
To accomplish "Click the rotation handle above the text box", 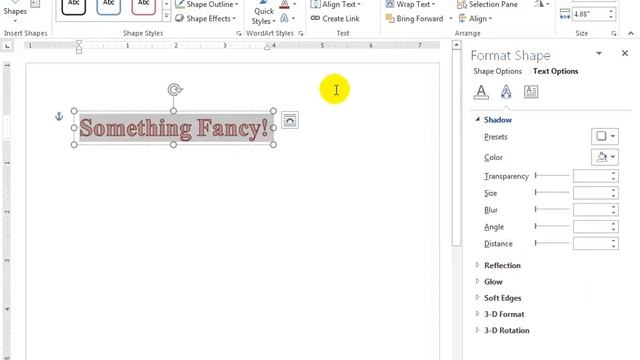I will click(x=175, y=89).
